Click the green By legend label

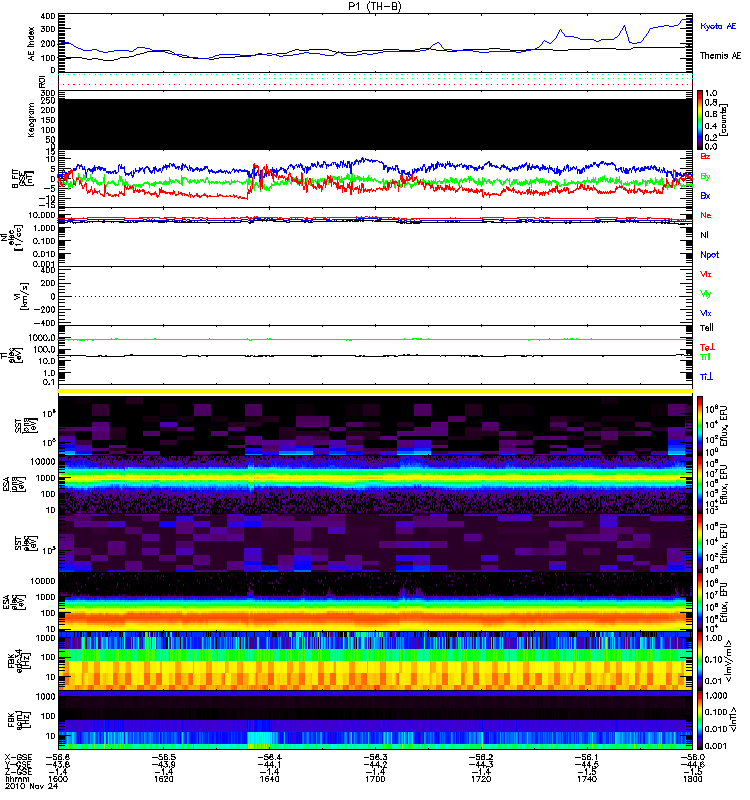tap(705, 176)
